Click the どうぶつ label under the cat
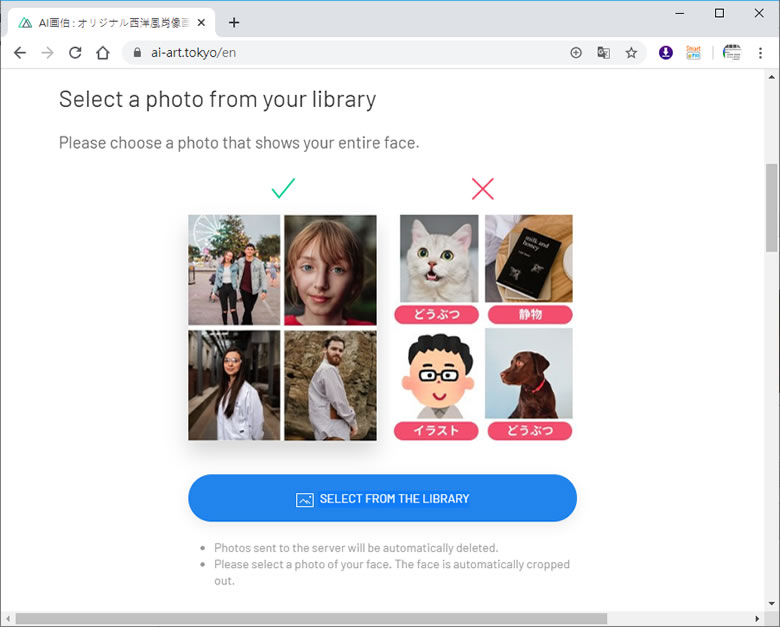The height and width of the screenshot is (628, 780). [x=437, y=314]
